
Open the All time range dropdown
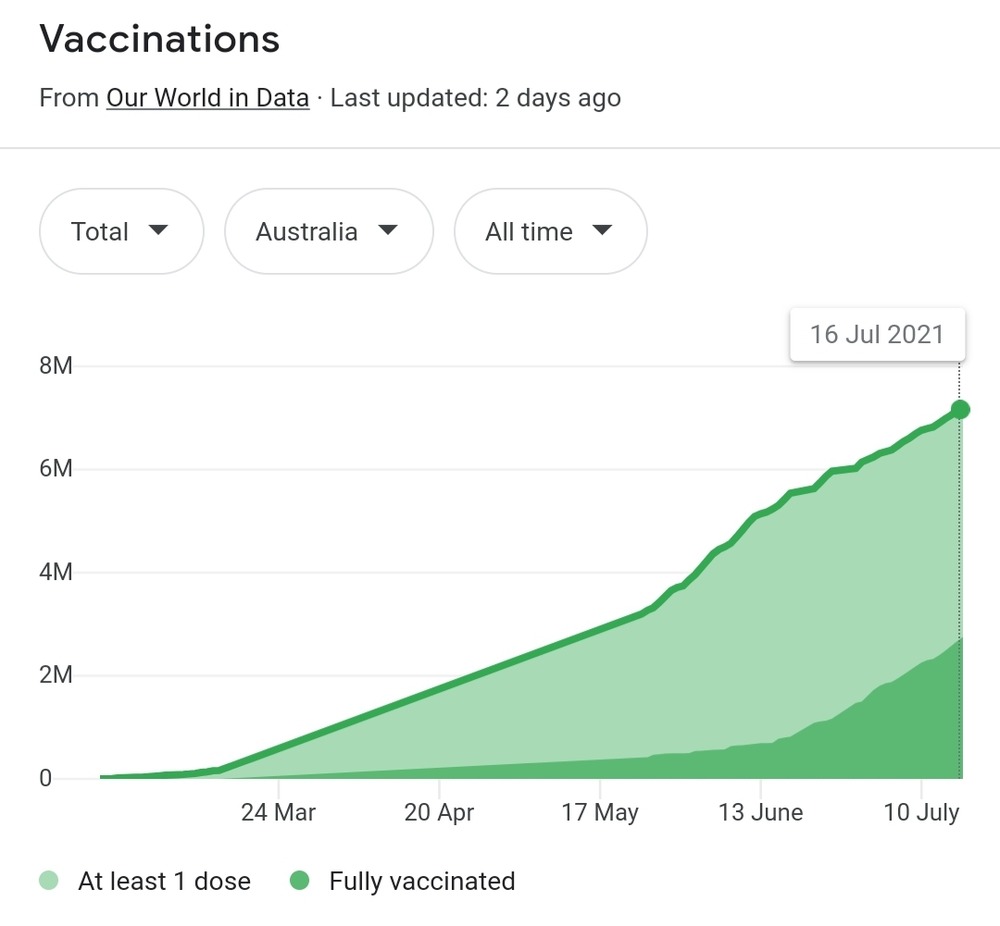pyautogui.click(x=550, y=231)
